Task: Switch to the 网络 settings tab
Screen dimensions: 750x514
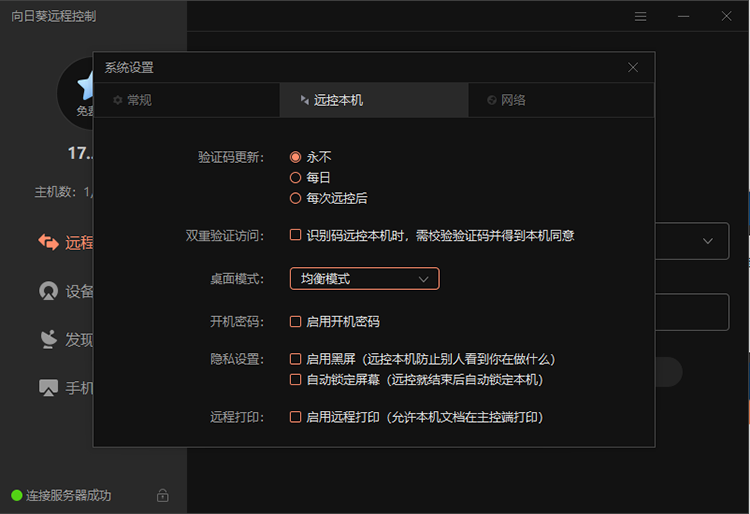Action: point(561,100)
